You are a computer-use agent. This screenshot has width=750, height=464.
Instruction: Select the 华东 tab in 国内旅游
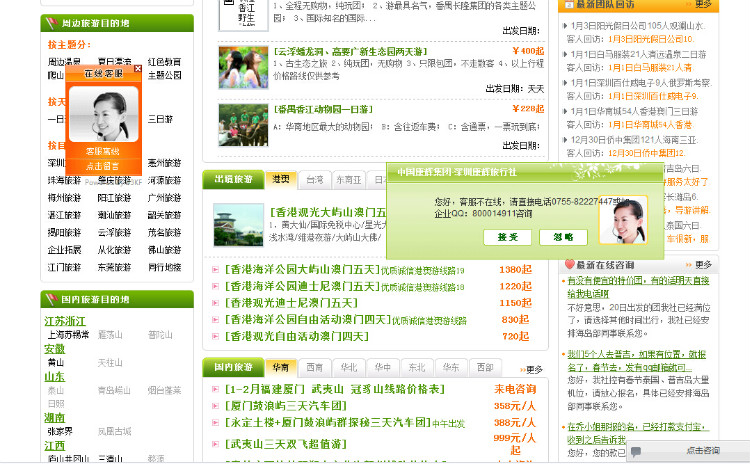[x=451, y=367]
